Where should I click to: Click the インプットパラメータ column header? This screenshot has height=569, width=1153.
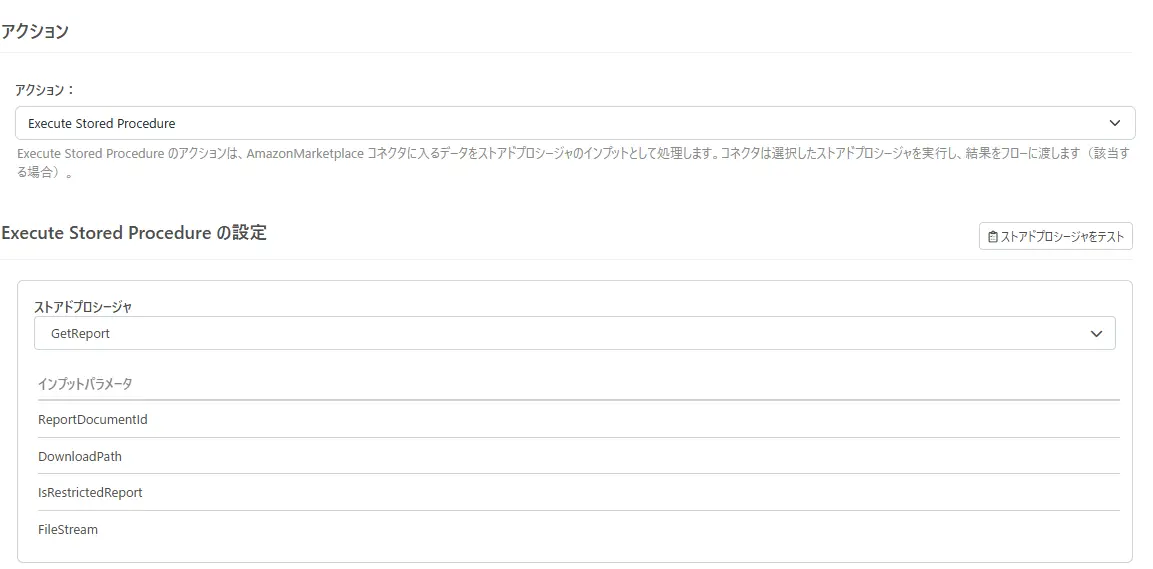point(85,384)
